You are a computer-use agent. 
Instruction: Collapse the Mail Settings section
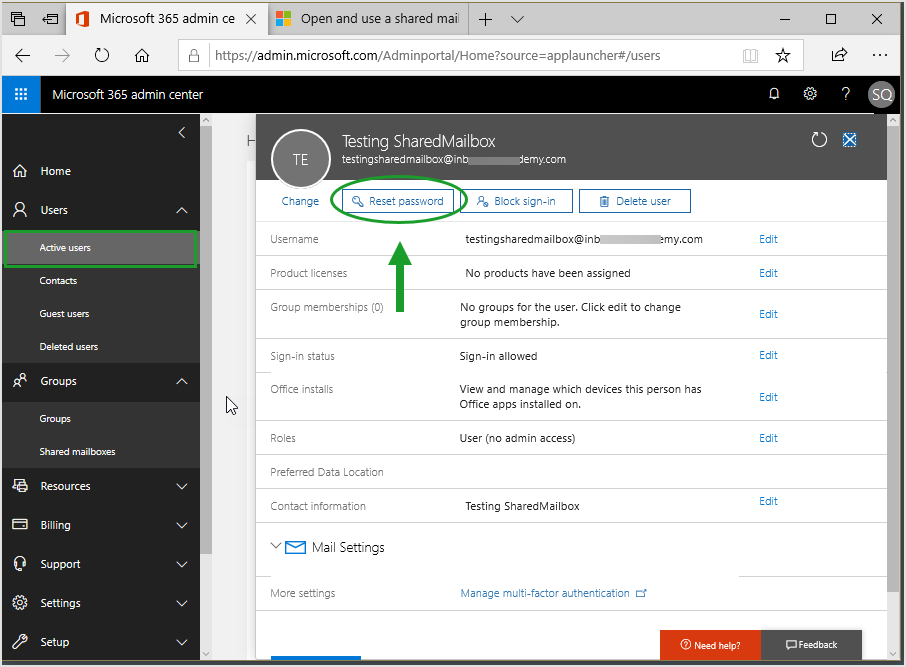pos(276,546)
